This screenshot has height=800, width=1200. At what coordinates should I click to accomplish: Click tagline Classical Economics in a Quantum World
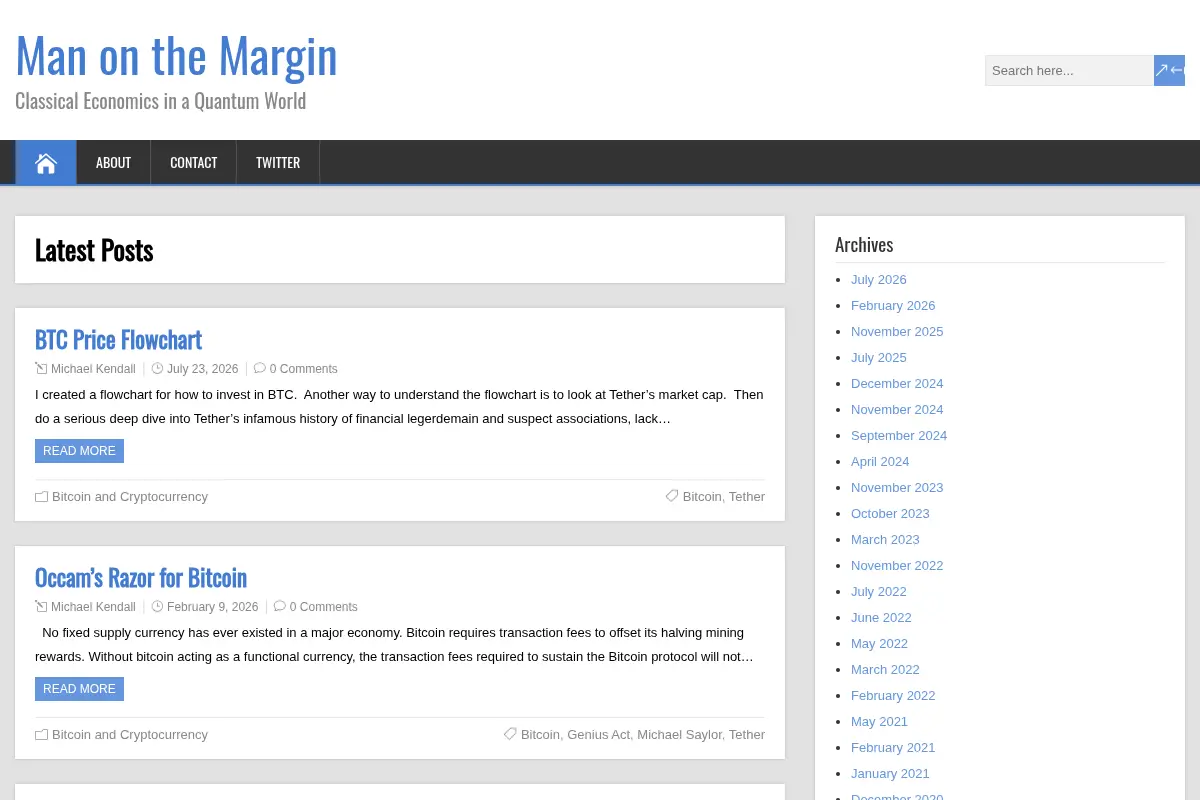pyautogui.click(x=160, y=101)
